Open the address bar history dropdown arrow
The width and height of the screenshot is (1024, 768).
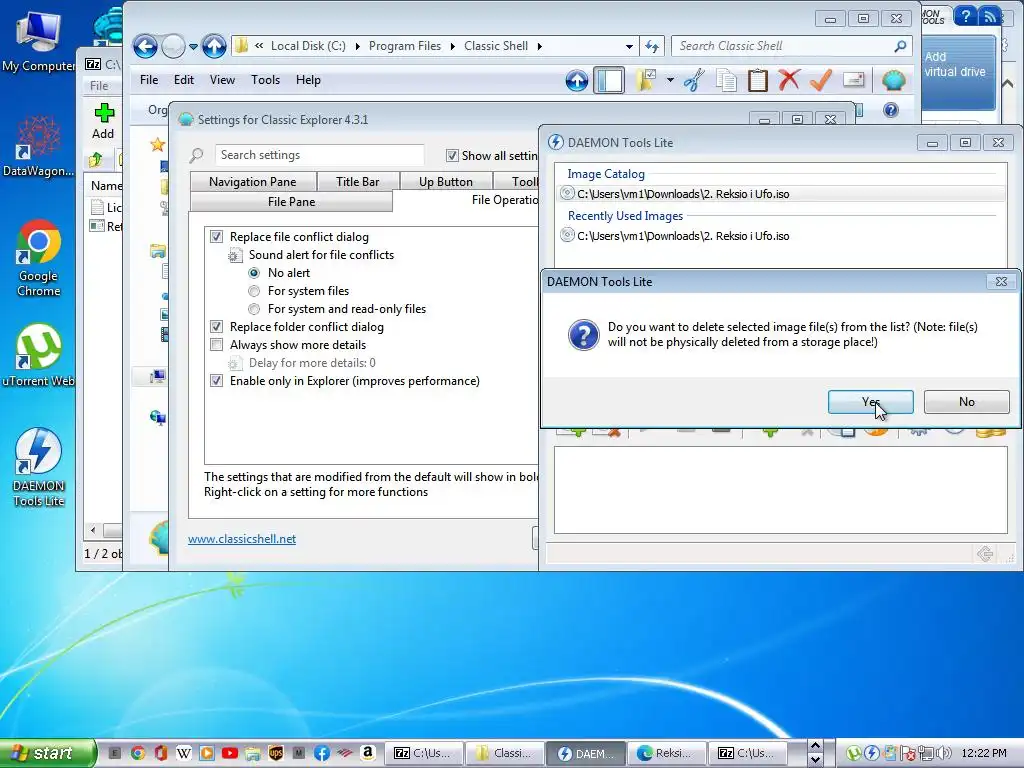point(629,46)
